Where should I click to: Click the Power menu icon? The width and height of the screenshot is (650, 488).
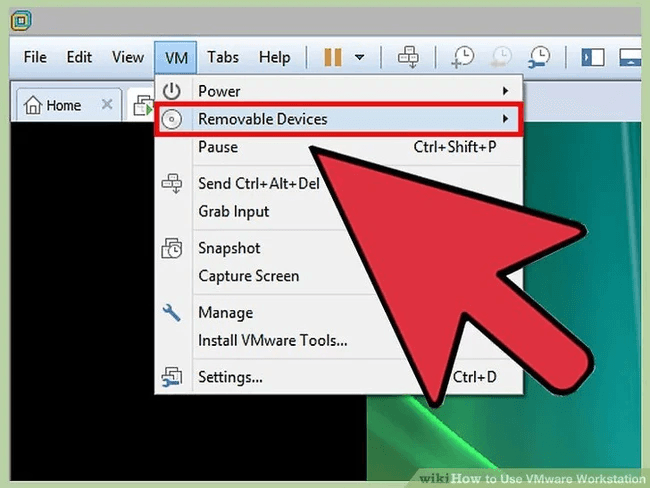171,91
